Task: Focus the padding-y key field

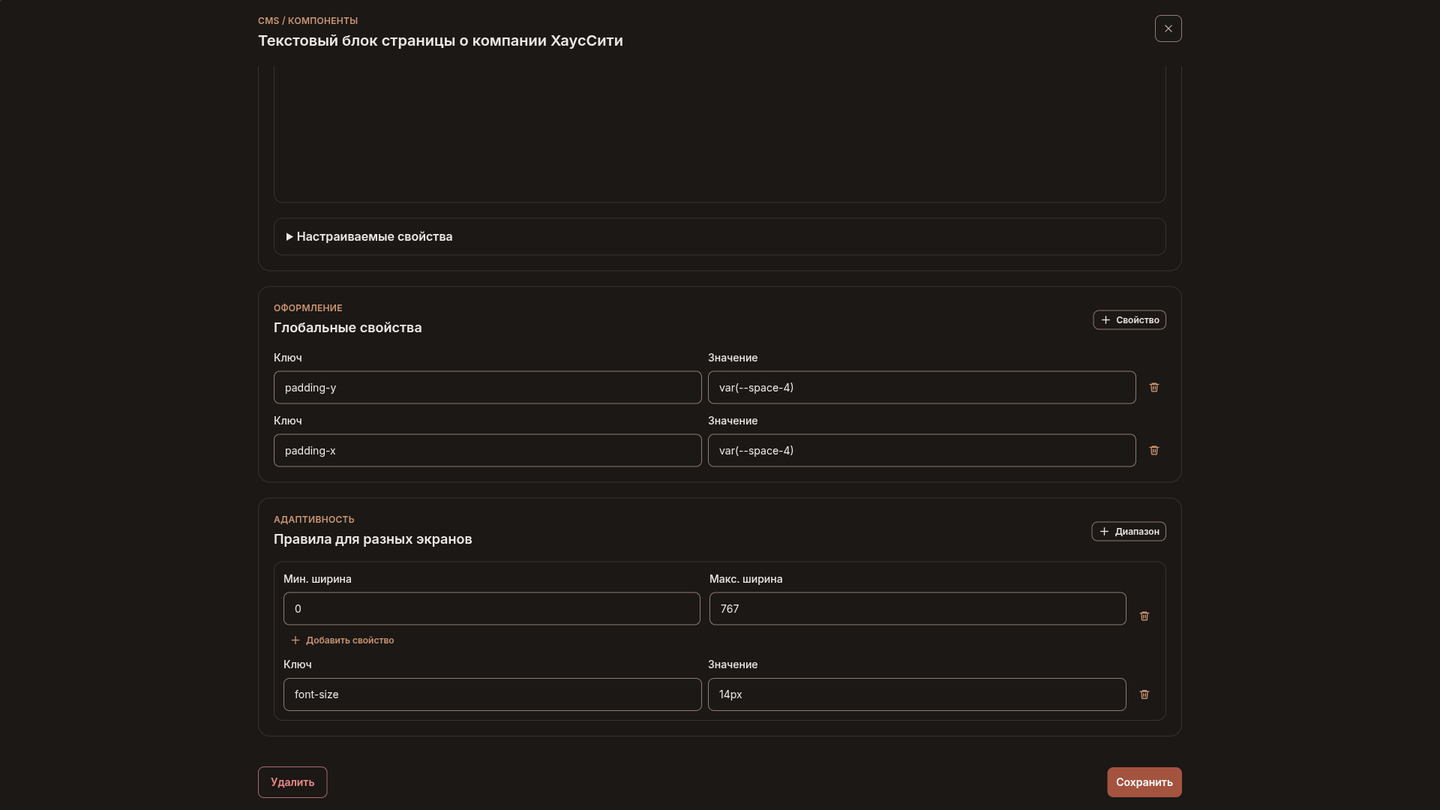Action: click(488, 387)
